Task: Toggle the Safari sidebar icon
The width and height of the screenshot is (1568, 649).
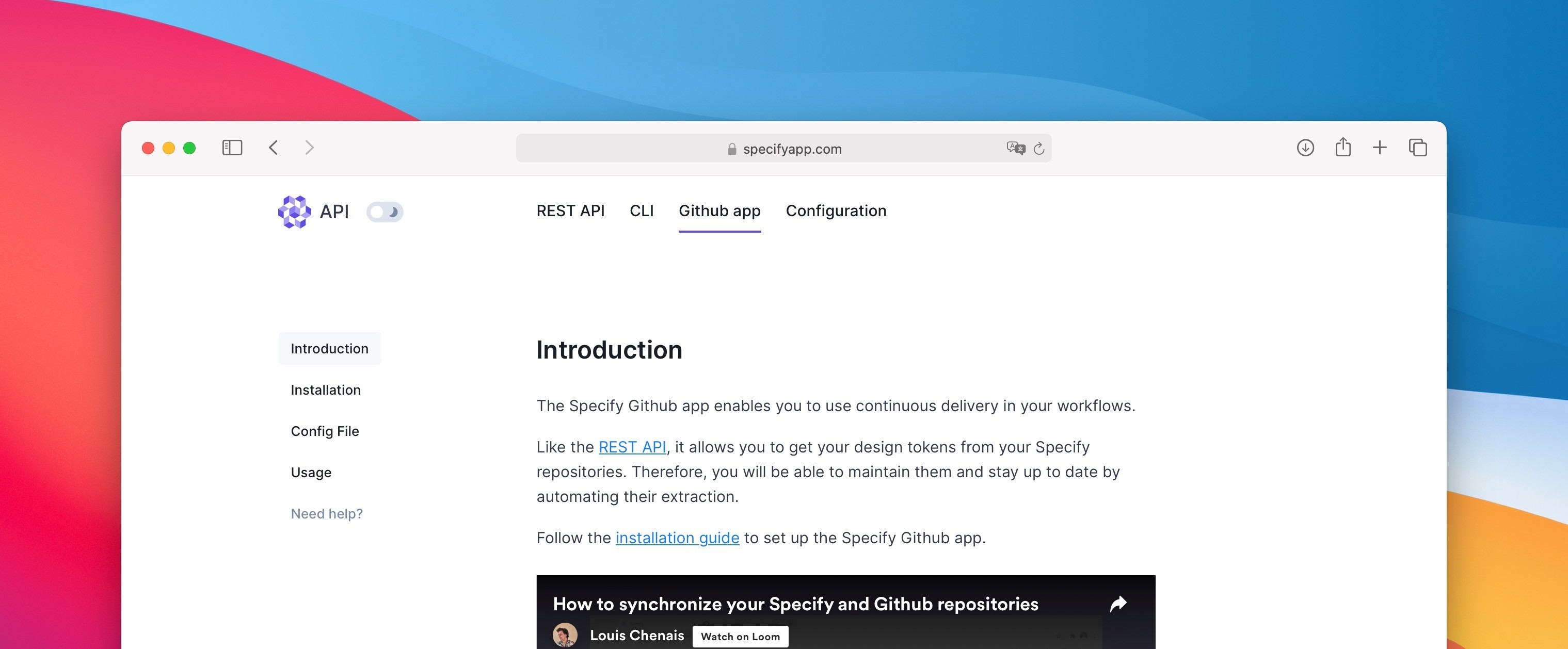Action: click(232, 148)
